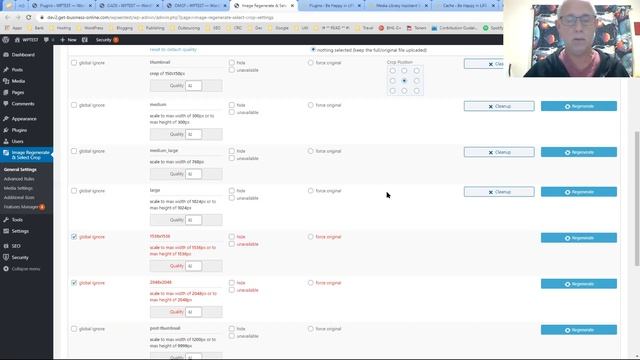Select the top-left crop position radio
Viewport: 640px width, 360px height.
coord(392,71)
